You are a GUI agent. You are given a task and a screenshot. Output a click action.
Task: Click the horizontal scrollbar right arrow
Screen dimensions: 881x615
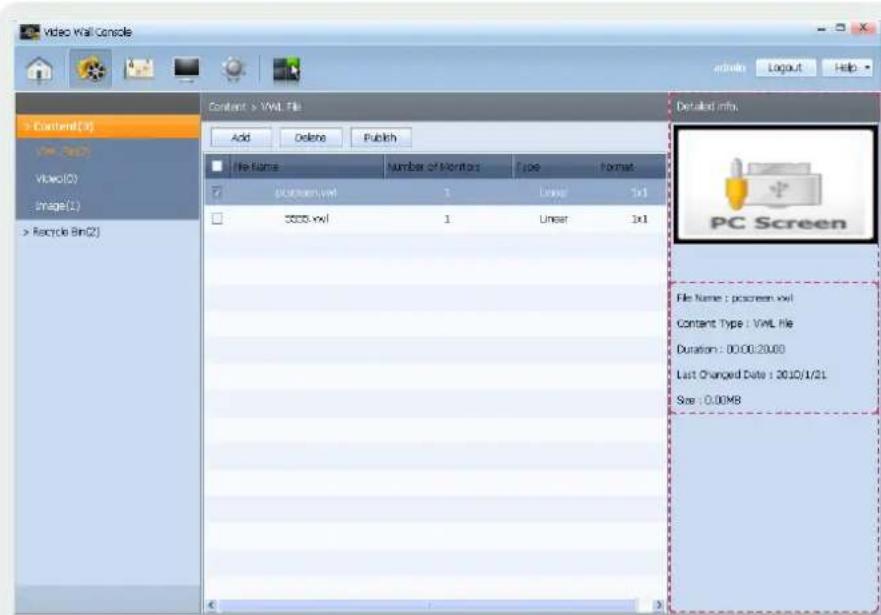(659, 605)
